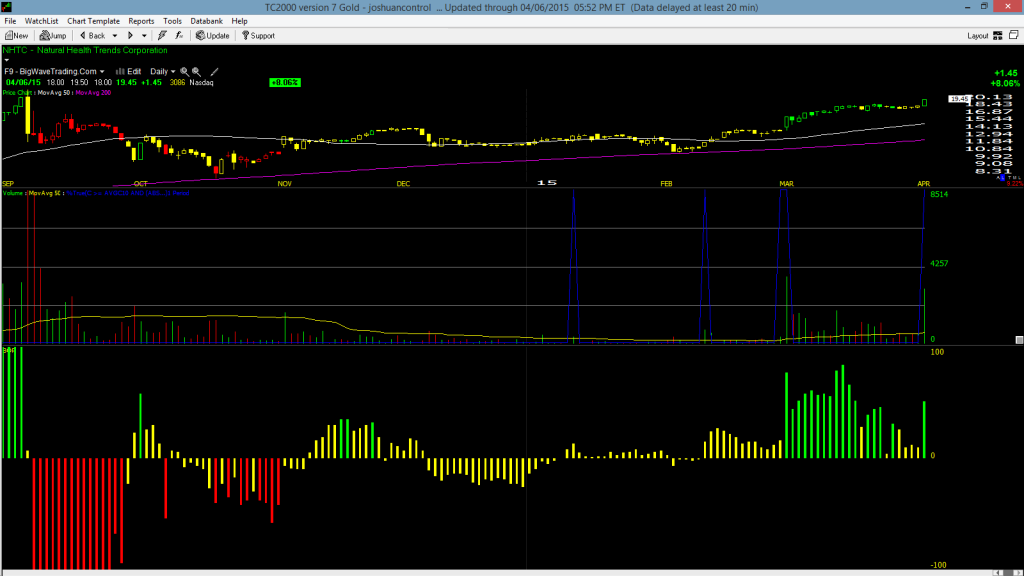Open the Layout grid icon

998,36
